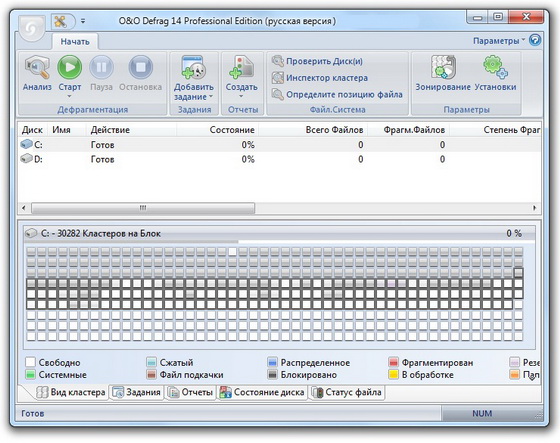Switch to the Вид кластера tab

(71, 392)
